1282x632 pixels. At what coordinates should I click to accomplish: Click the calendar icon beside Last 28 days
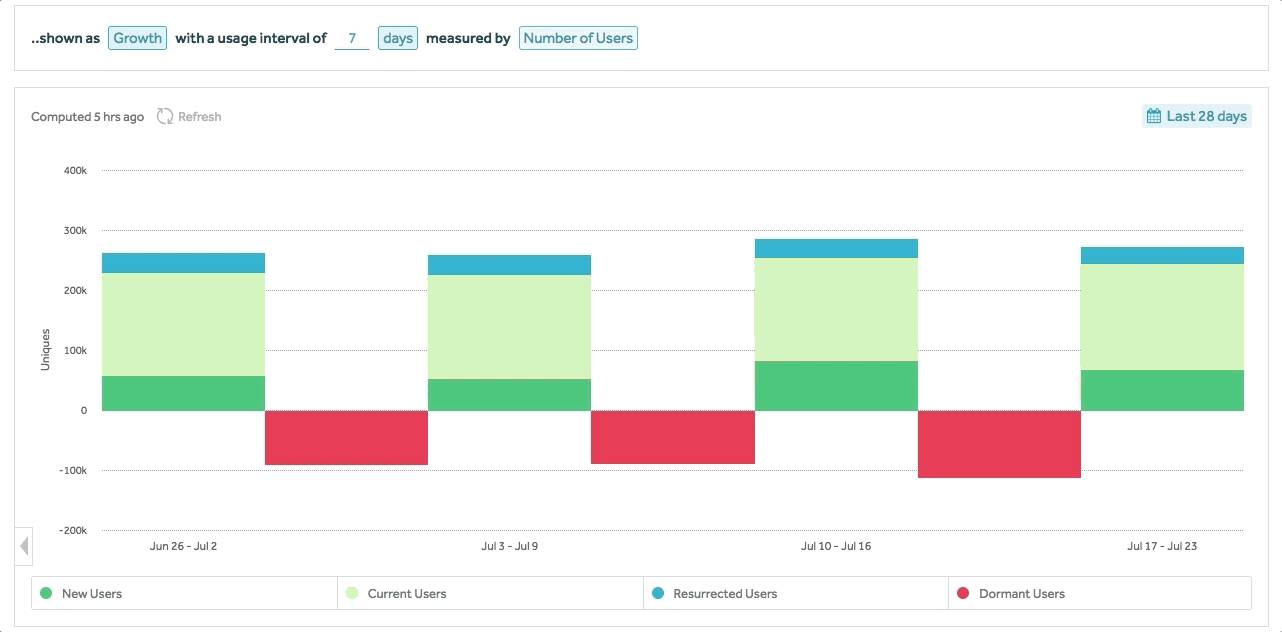point(1154,116)
